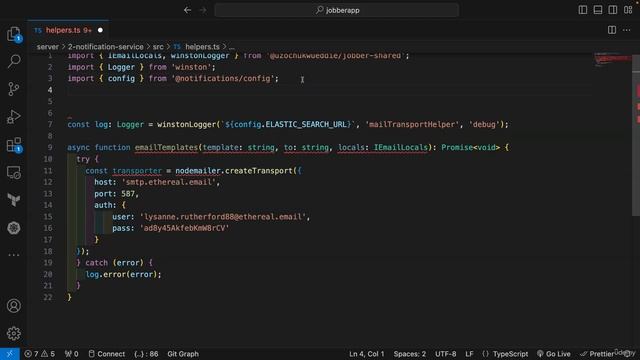The width and height of the screenshot is (640, 360).
Task: Close the unsaved helpers.ts tab dot
Action: click(100, 30)
